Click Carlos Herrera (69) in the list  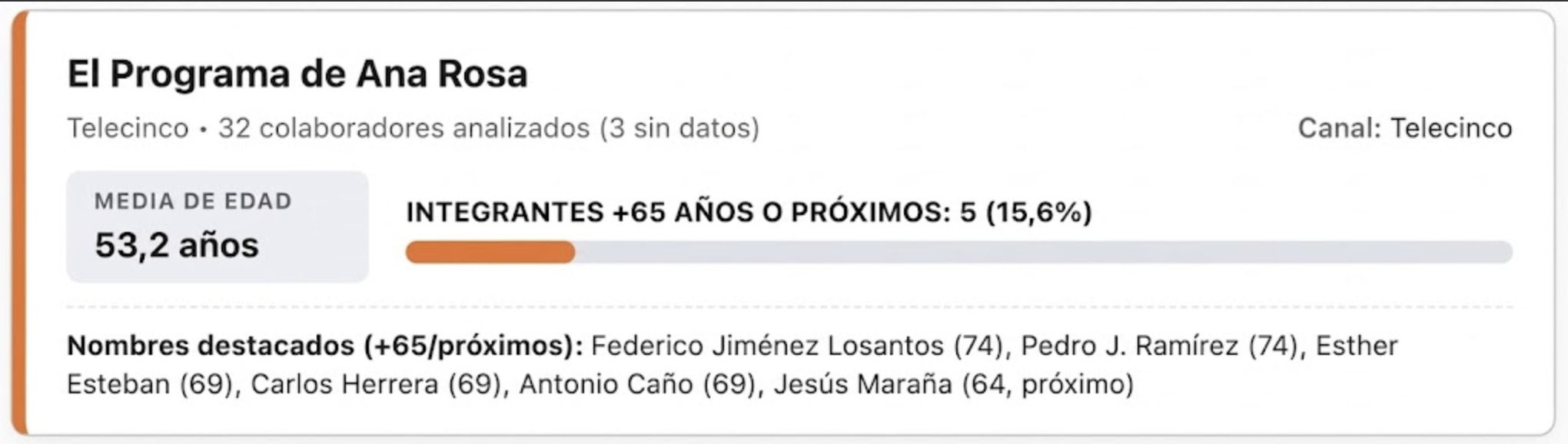pyautogui.click(x=377, y=384)
